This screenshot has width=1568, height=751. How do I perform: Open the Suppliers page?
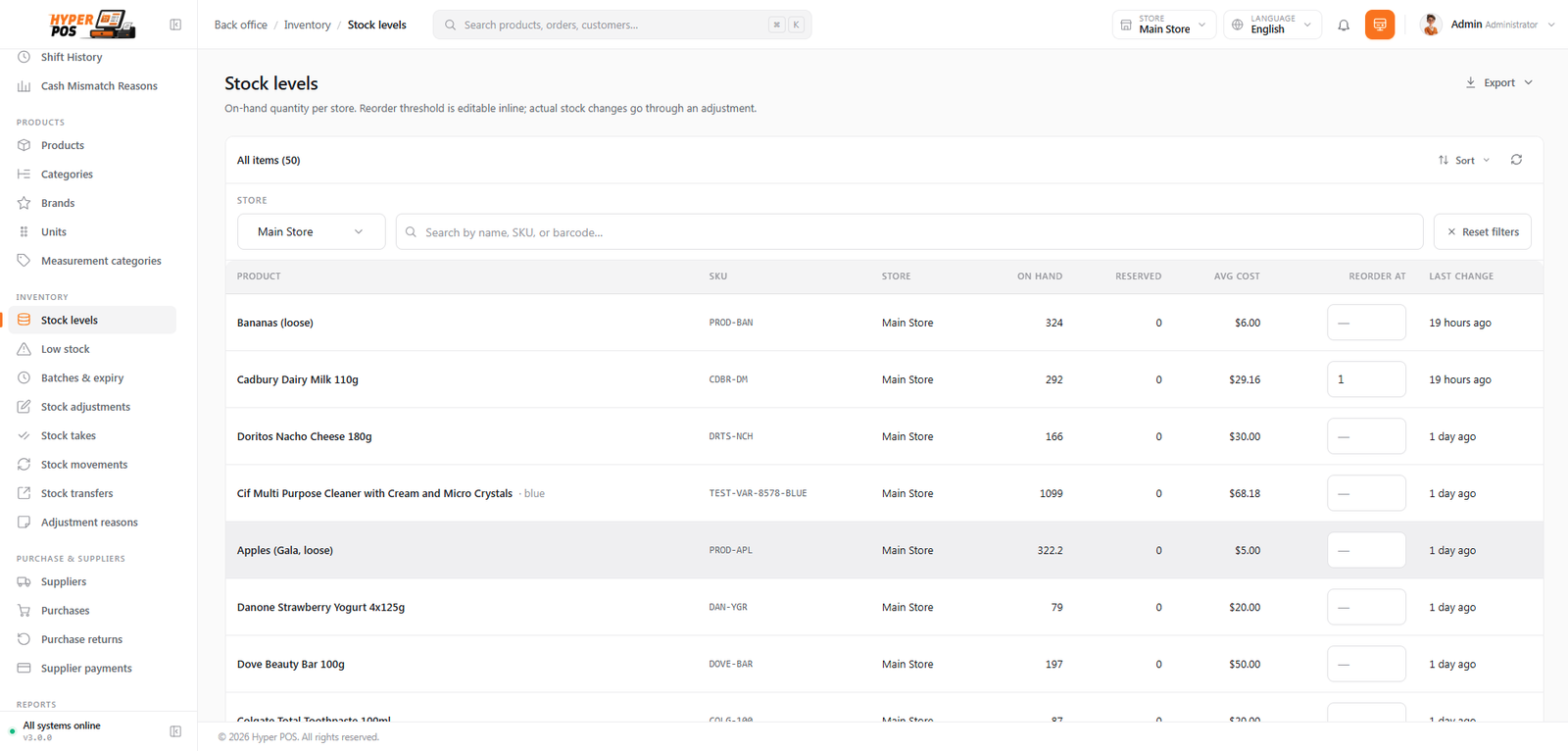[92, 581]
